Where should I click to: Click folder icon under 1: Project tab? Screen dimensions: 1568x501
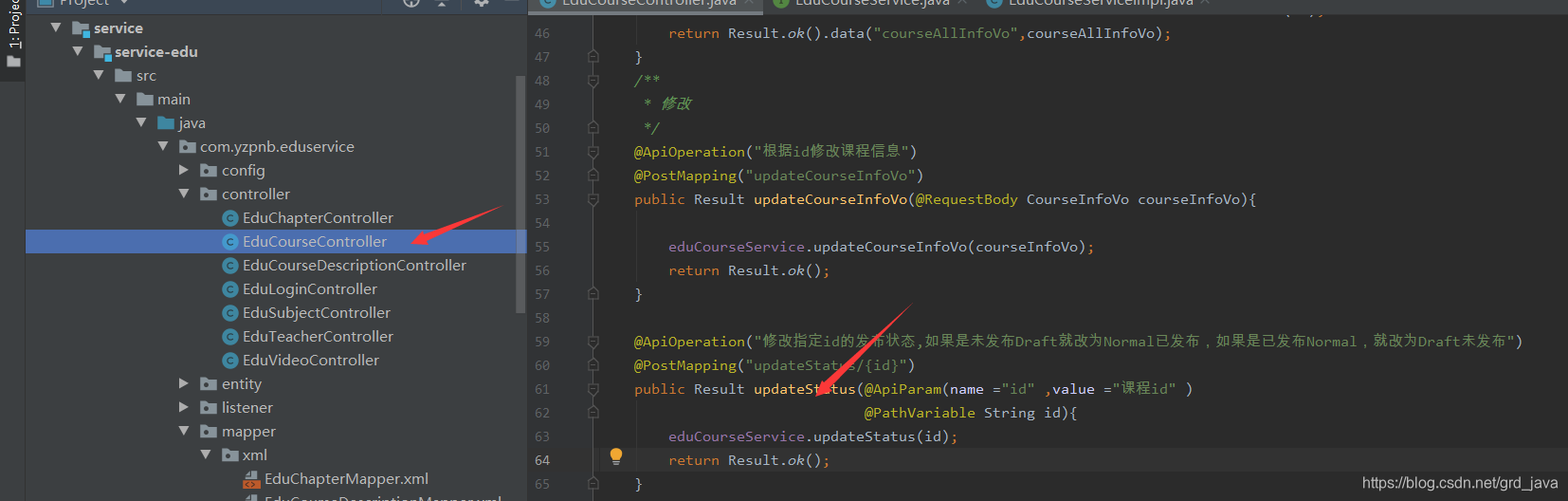click(13, 62)
